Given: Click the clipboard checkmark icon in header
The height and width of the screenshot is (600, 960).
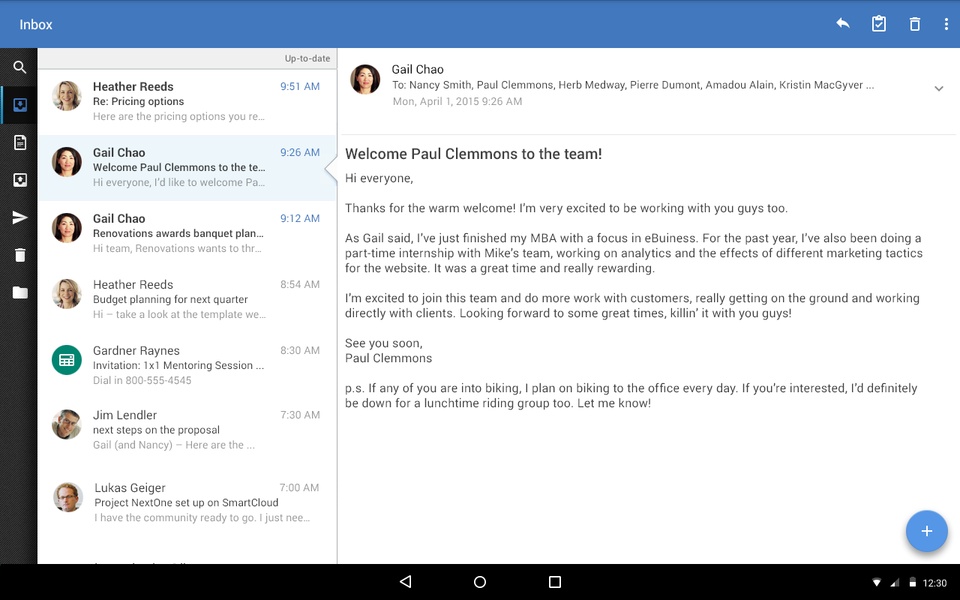Looking at the screenshot, I should [879, 24].
